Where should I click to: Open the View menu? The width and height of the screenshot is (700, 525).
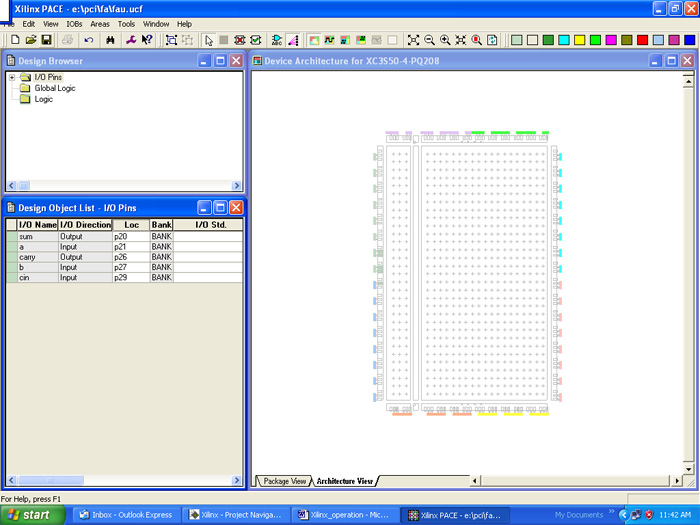[50, 24]
